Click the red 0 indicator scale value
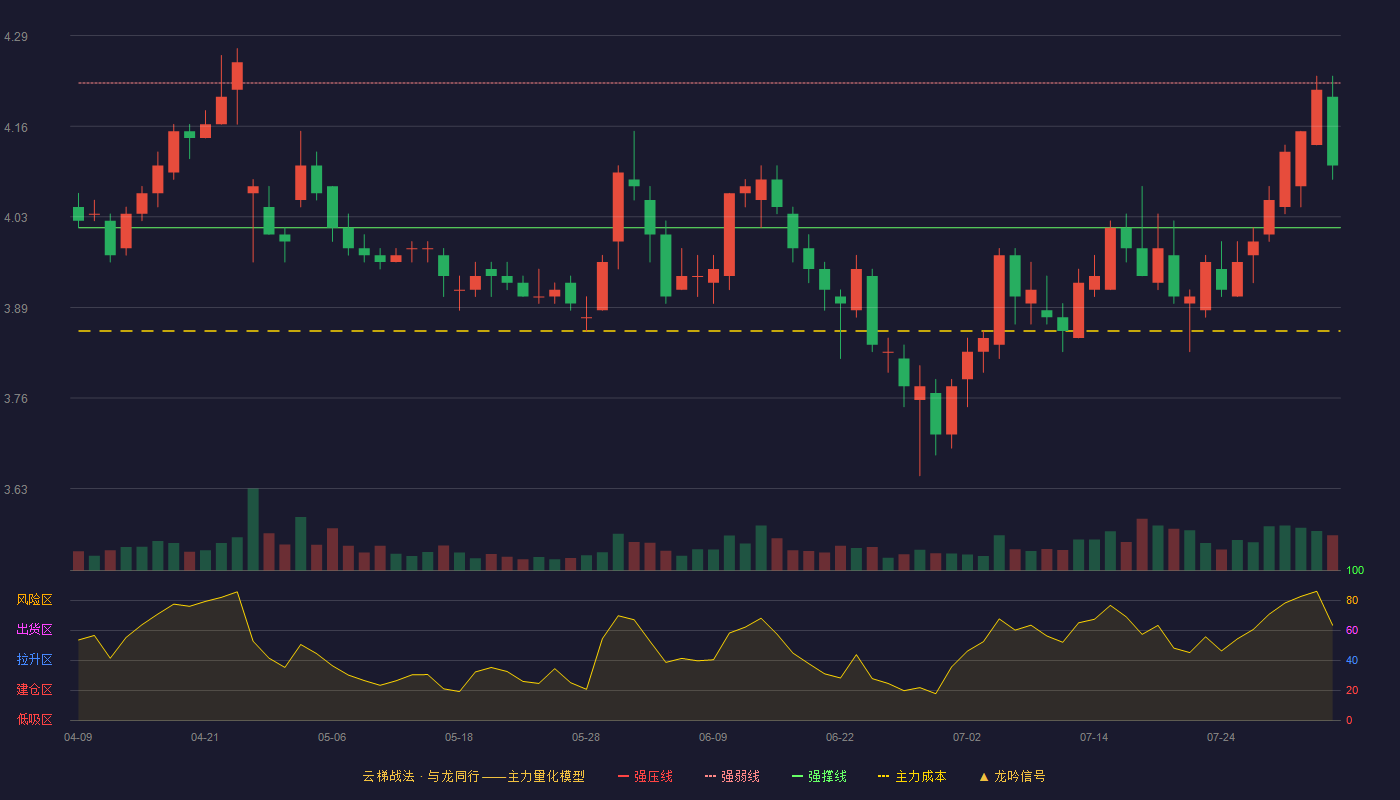This screenshot has width=1400, height=800. [1349, 720]
